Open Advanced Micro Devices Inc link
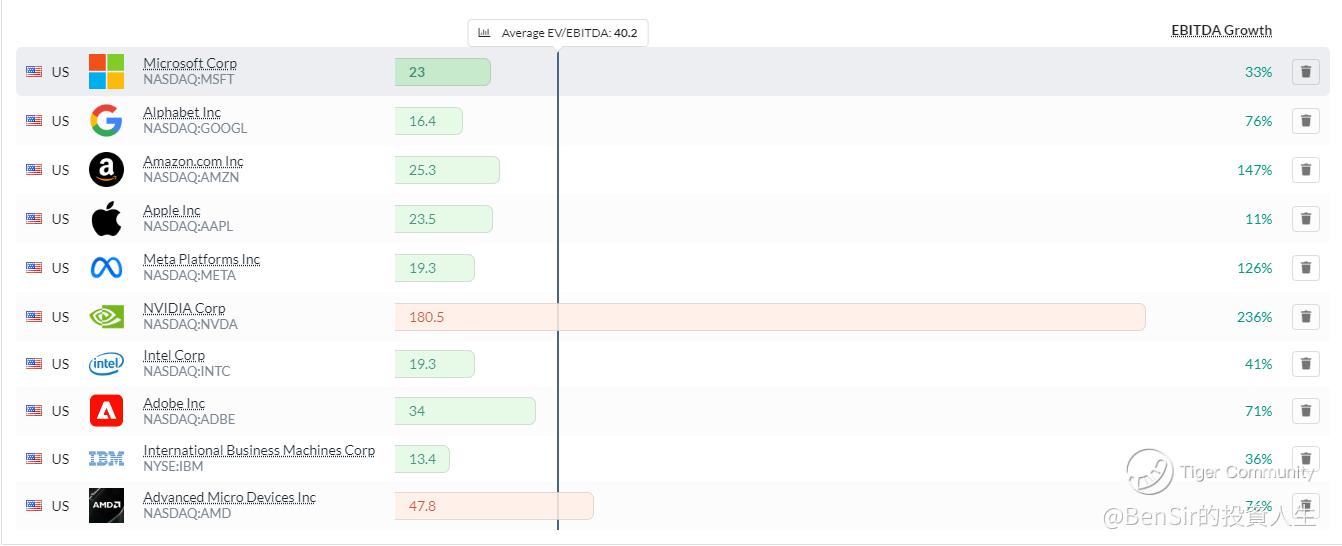The height and width of the screenshot is (546, 1342). click(x=229, y=498)
